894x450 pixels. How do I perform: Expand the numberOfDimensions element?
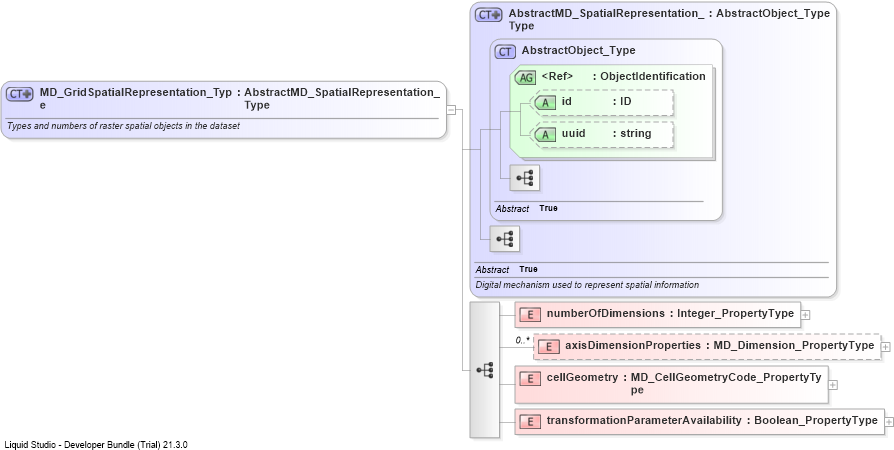[805, 314]
